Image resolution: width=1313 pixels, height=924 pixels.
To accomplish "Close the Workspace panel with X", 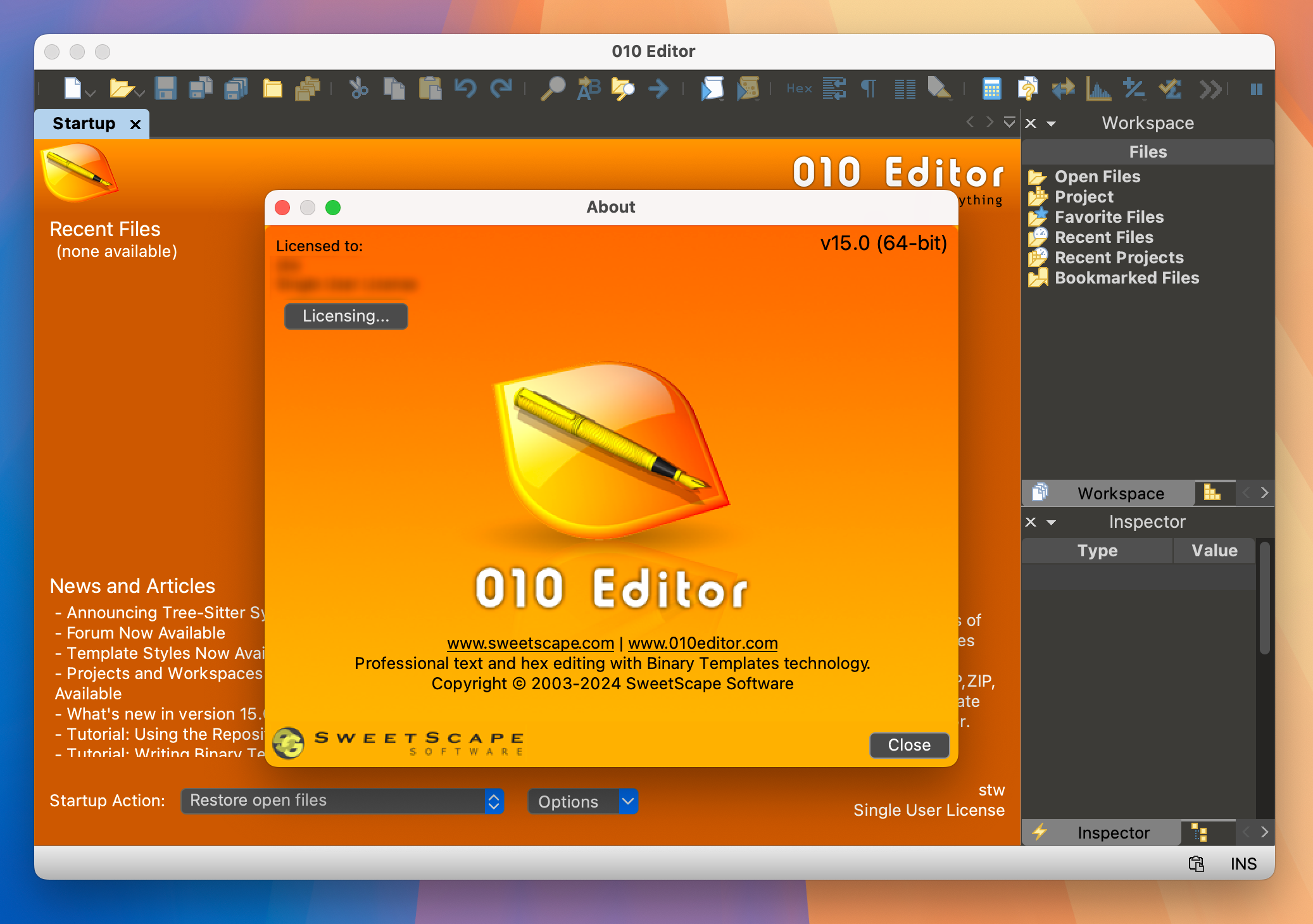I will (x=1031, y=123).
